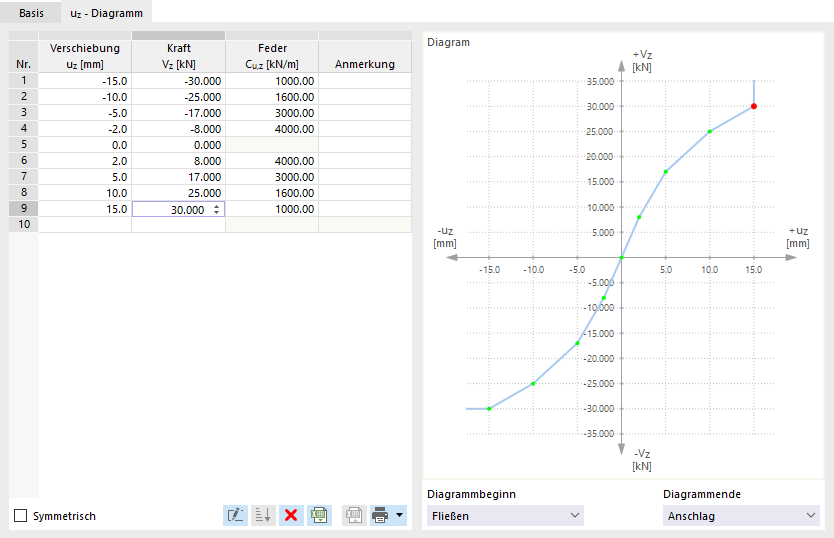The height and width of the screenshot is (538, 834).
Task: Open the Diagrammbeginn dropdown showing Fließen
Action: (505, 516)
